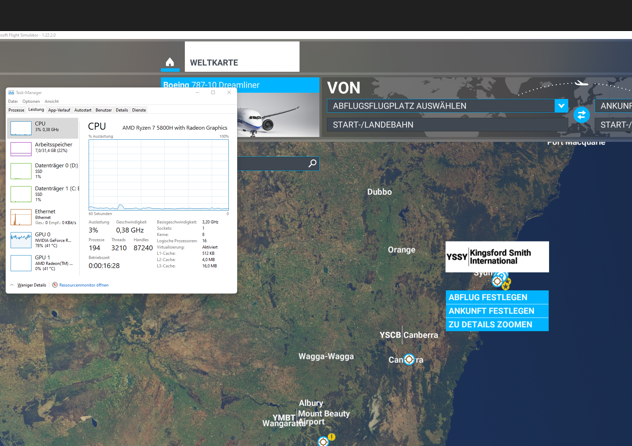632x446 pixels.
Task: Click the Sydney airport marker on the map
Action: 498,281
